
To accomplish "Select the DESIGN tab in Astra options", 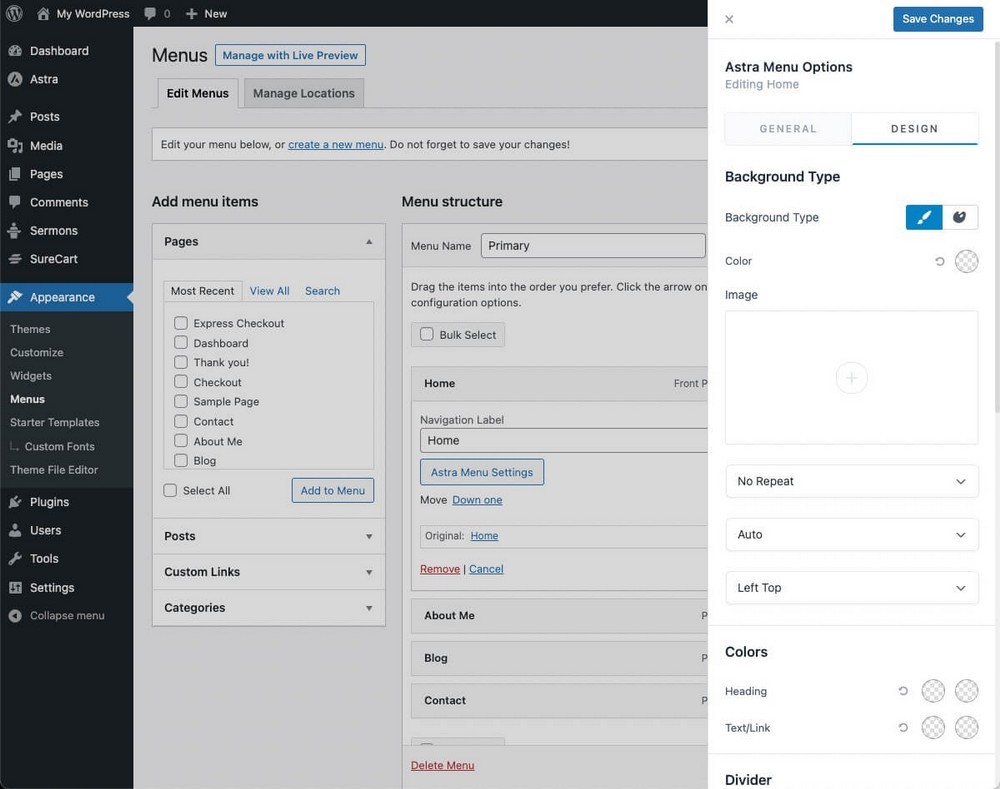I will (915, 129).
